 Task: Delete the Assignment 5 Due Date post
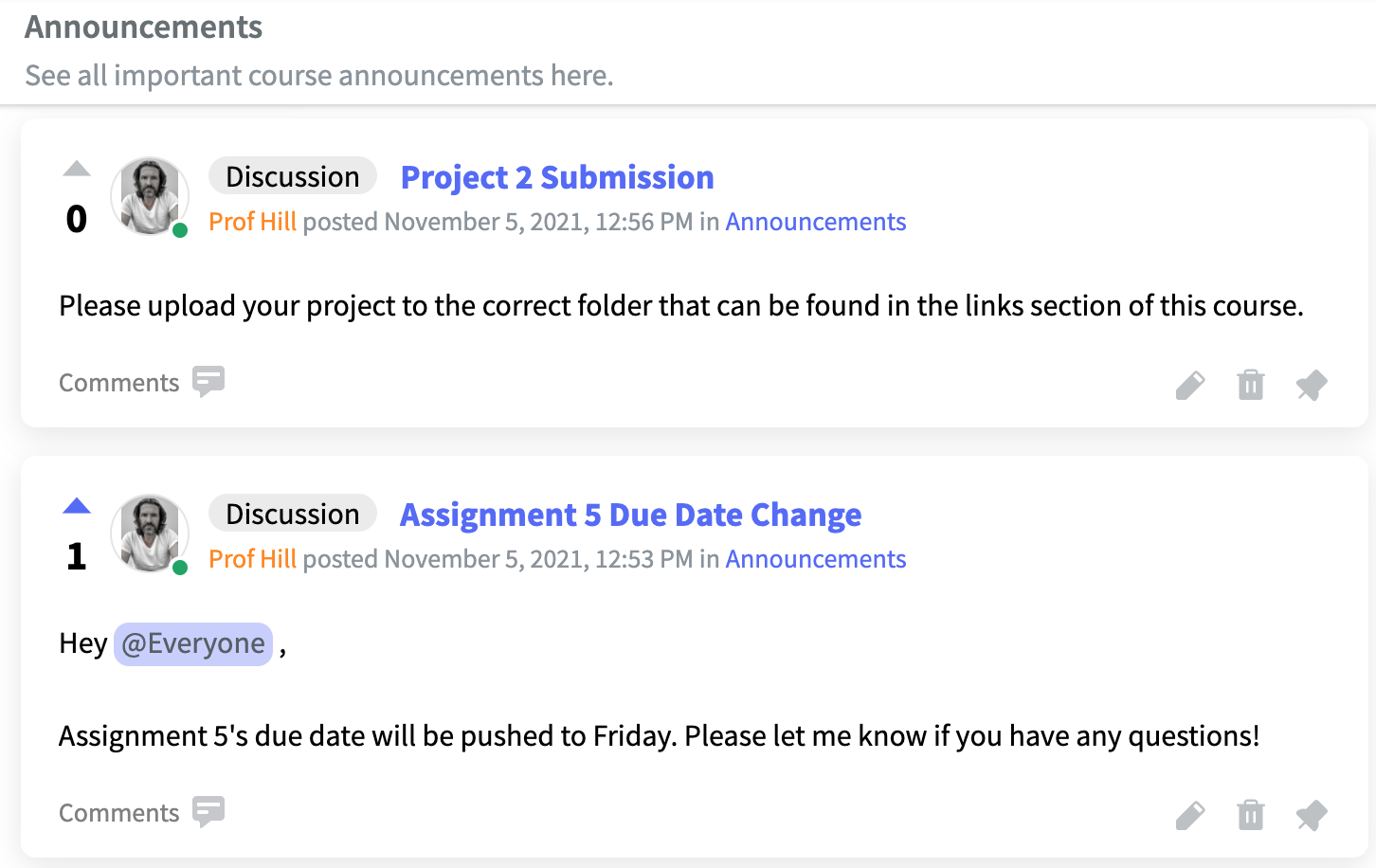(x=1251, y=815)
